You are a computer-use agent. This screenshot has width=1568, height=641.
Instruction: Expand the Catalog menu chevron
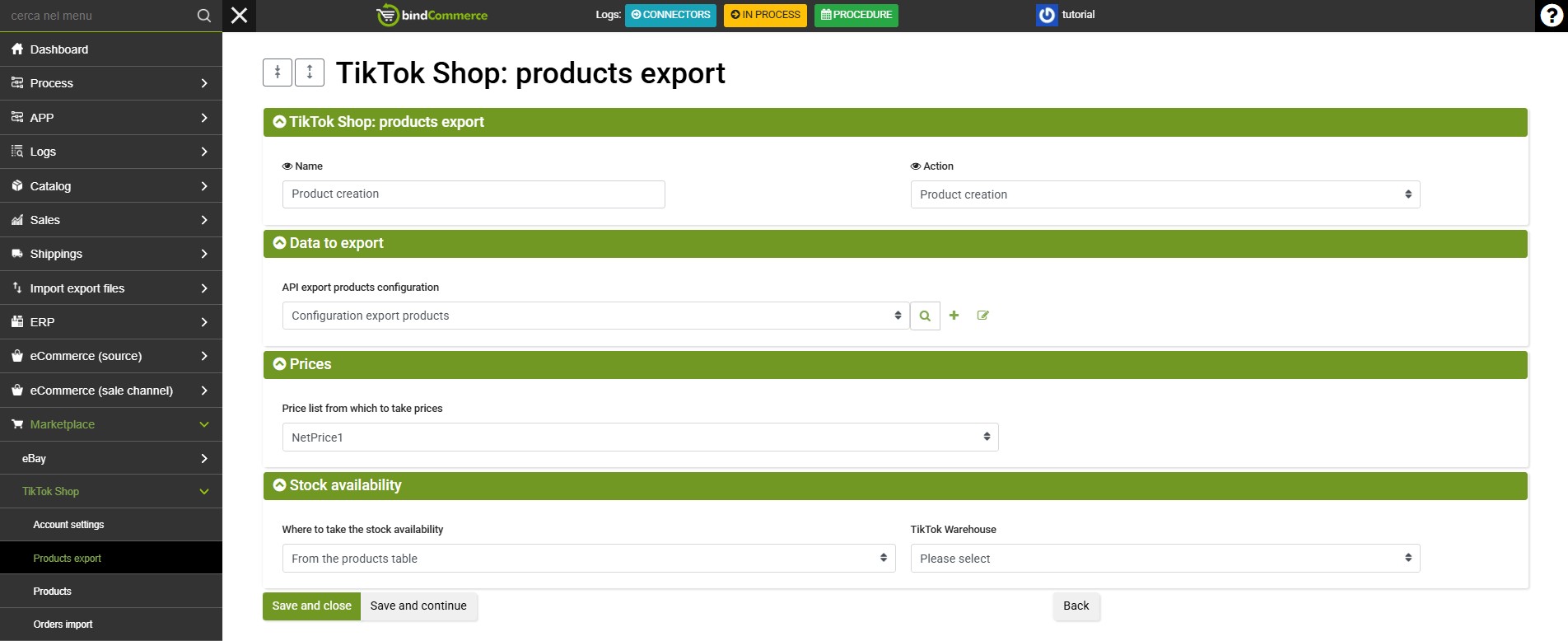tap(204, 186)
